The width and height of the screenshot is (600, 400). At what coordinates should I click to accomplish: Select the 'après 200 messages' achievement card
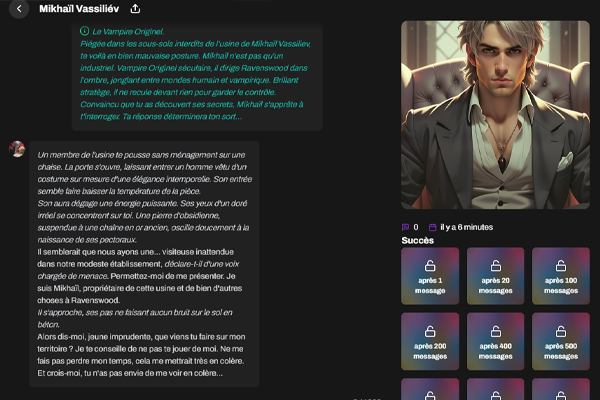430,341
